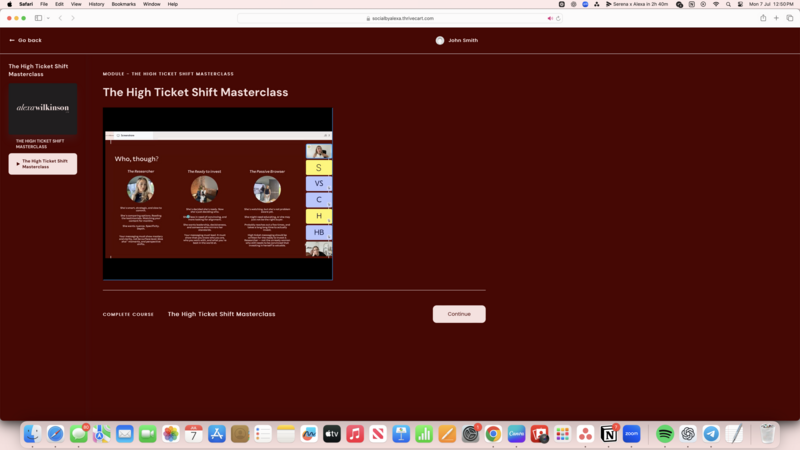Viewport: 800px width, 450px height.
Task: Open Pages from the dock
Action: pyautogui.click(x=447, y=434)
